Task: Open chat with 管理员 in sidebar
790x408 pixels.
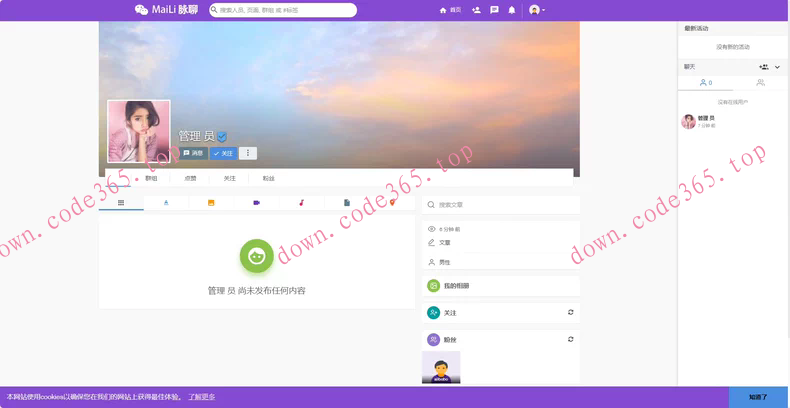Action: point(734,121)
